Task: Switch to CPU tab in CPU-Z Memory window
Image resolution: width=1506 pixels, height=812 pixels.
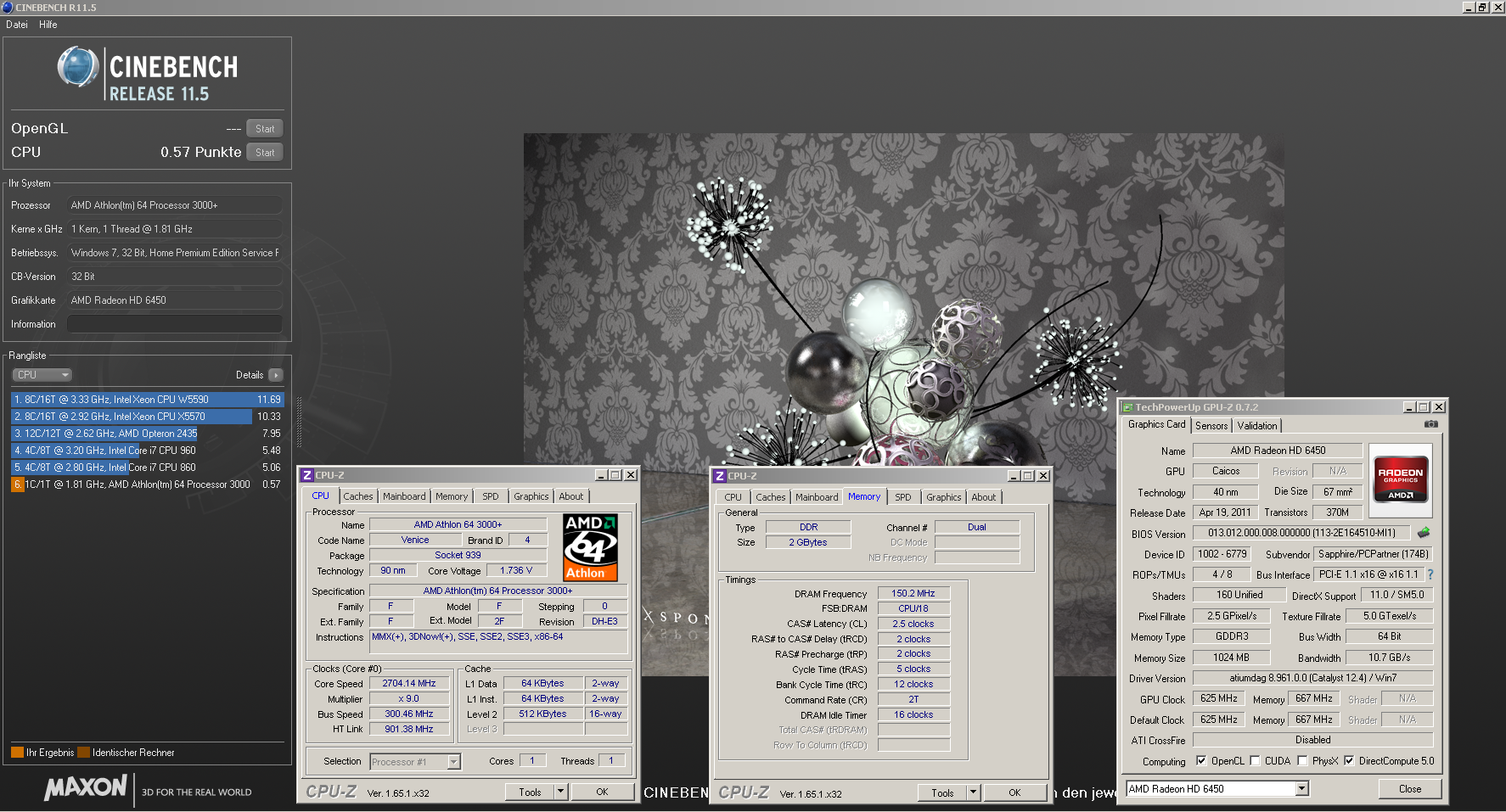Action: coord(733,498)
